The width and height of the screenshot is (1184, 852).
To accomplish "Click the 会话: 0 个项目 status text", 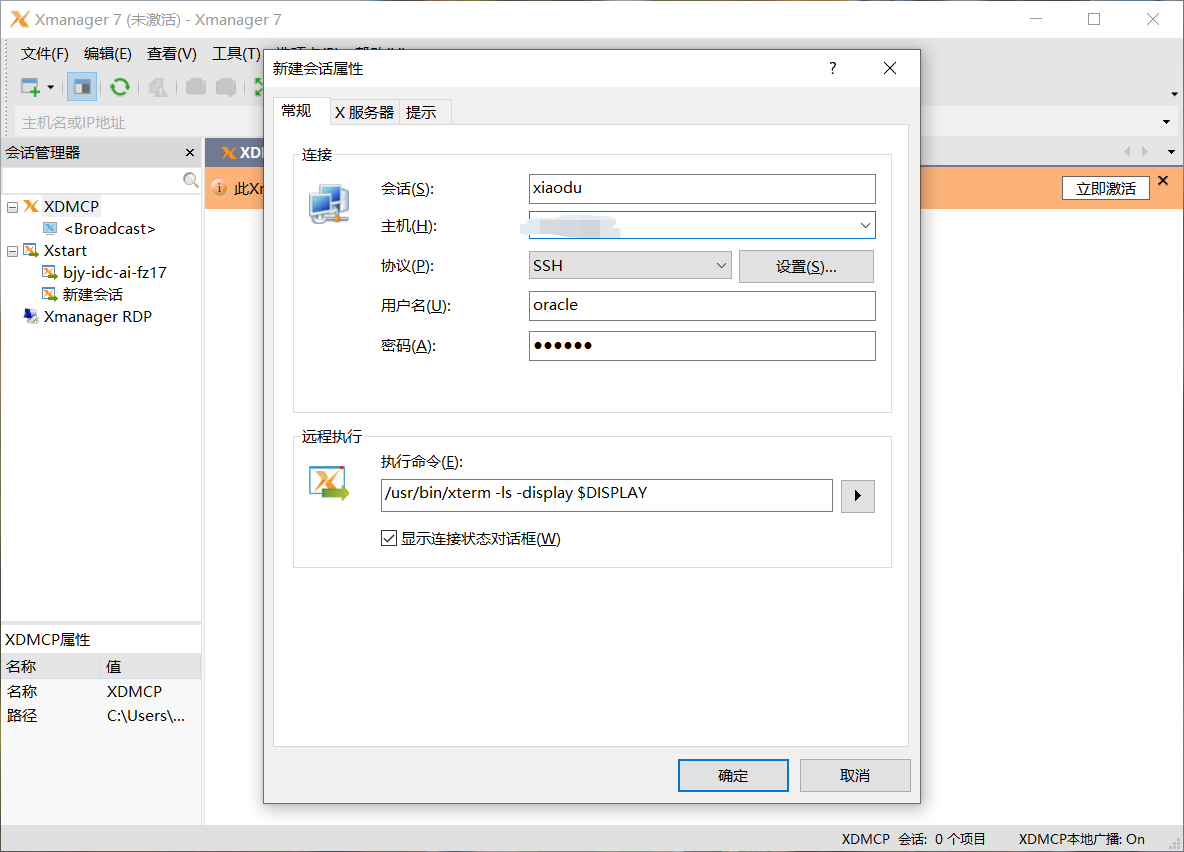I will coord(942,839).
